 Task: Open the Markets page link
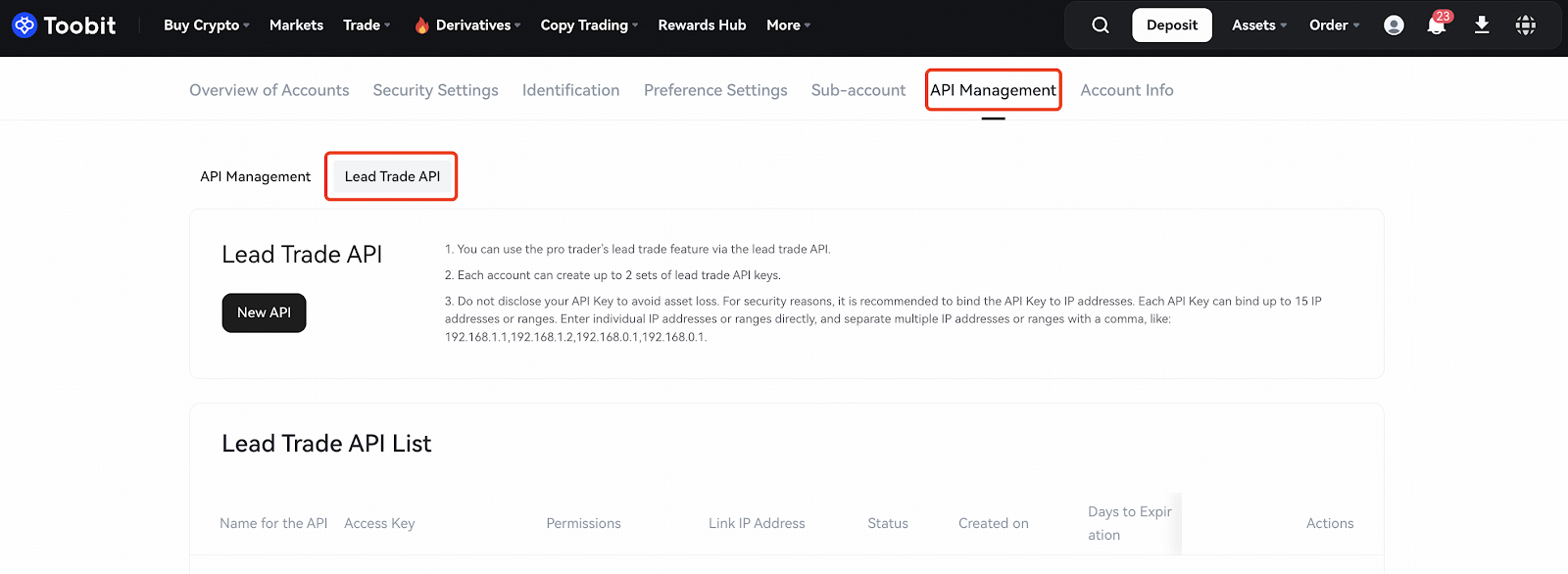(x=296, y=25)
